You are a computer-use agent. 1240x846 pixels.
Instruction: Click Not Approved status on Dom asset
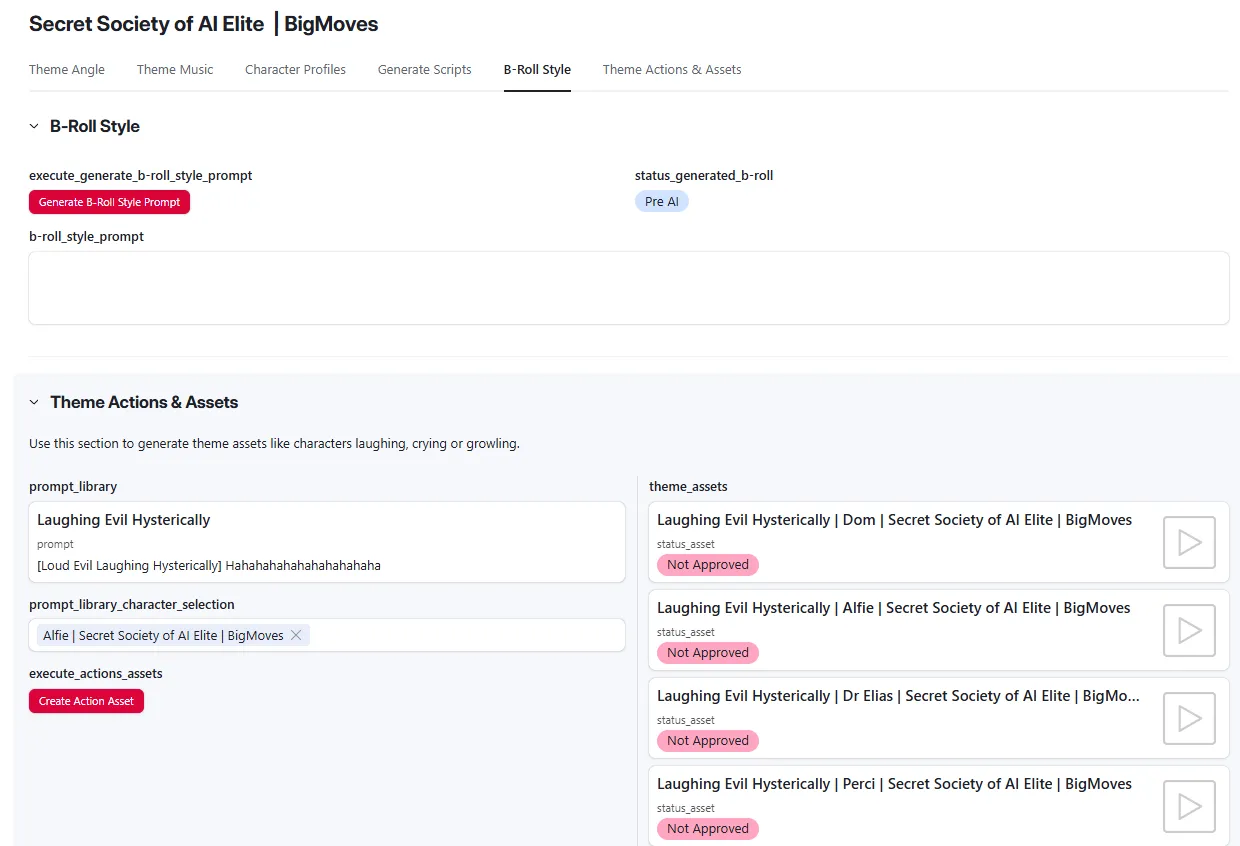(x=708, y=565)
